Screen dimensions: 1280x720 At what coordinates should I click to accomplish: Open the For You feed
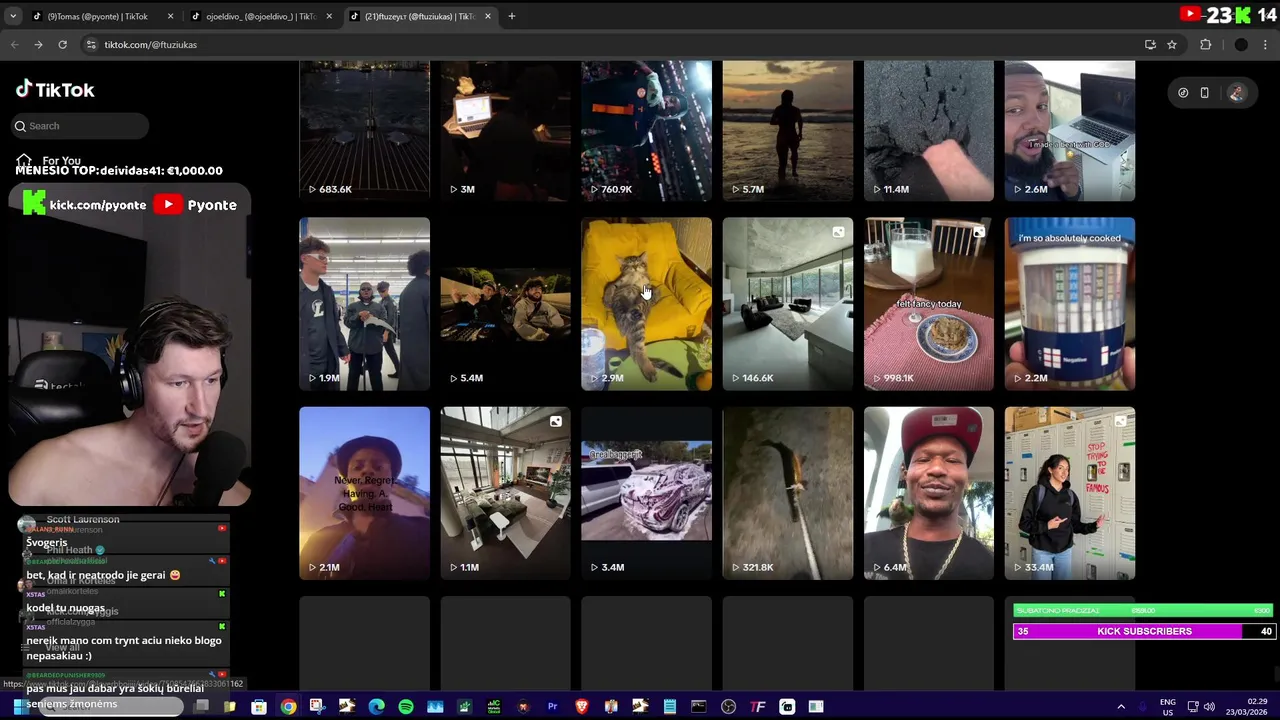point(48,160)
